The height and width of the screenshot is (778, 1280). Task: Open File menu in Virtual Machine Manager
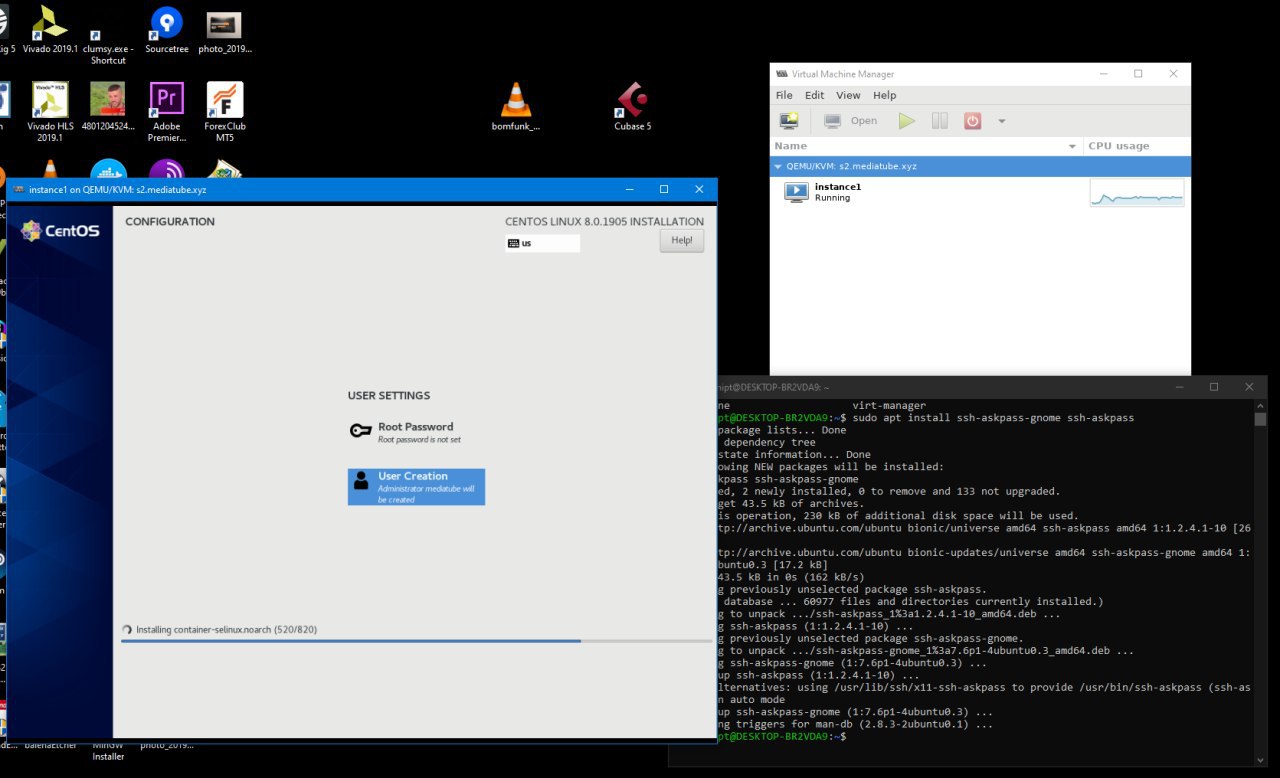tap(784, 95)
